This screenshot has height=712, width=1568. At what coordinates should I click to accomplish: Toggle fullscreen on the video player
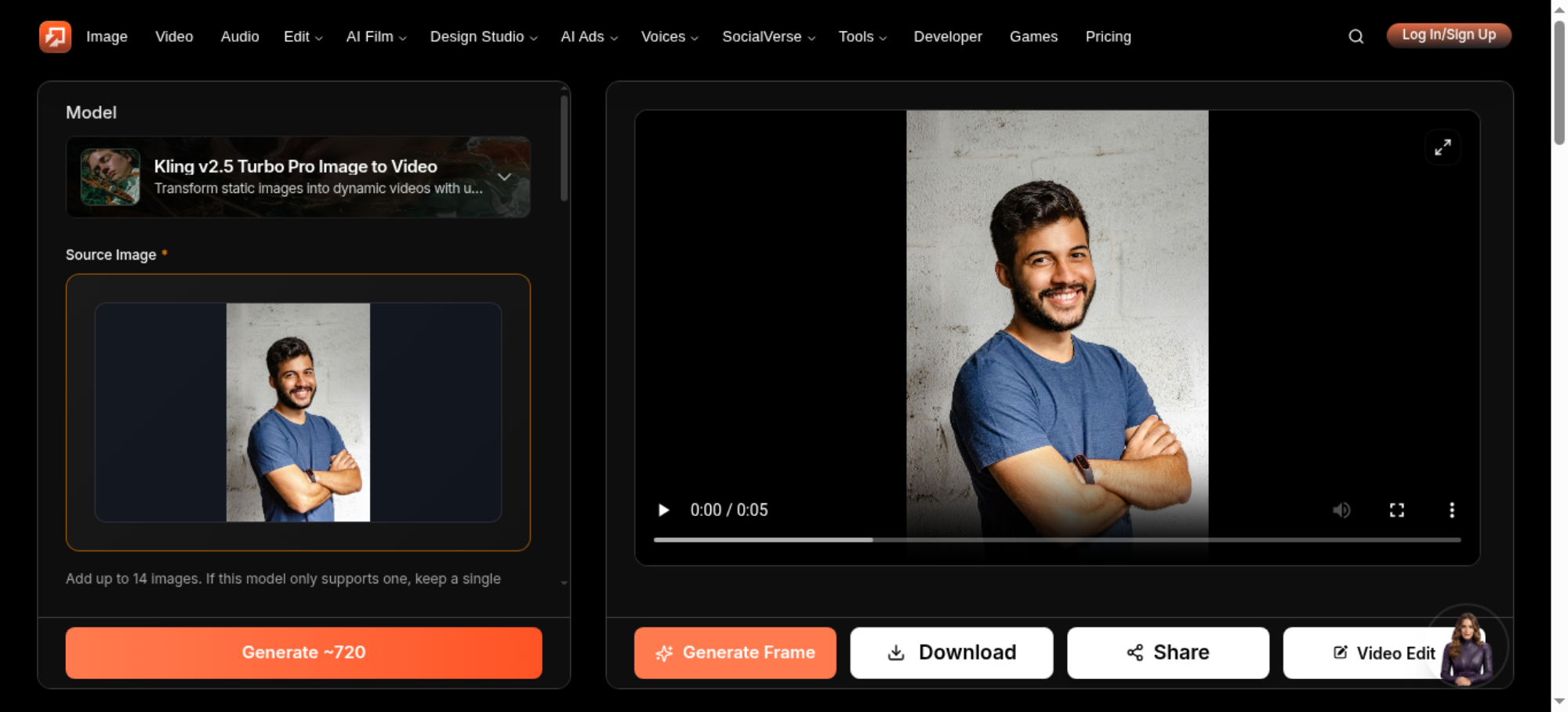coord(1397,510)
